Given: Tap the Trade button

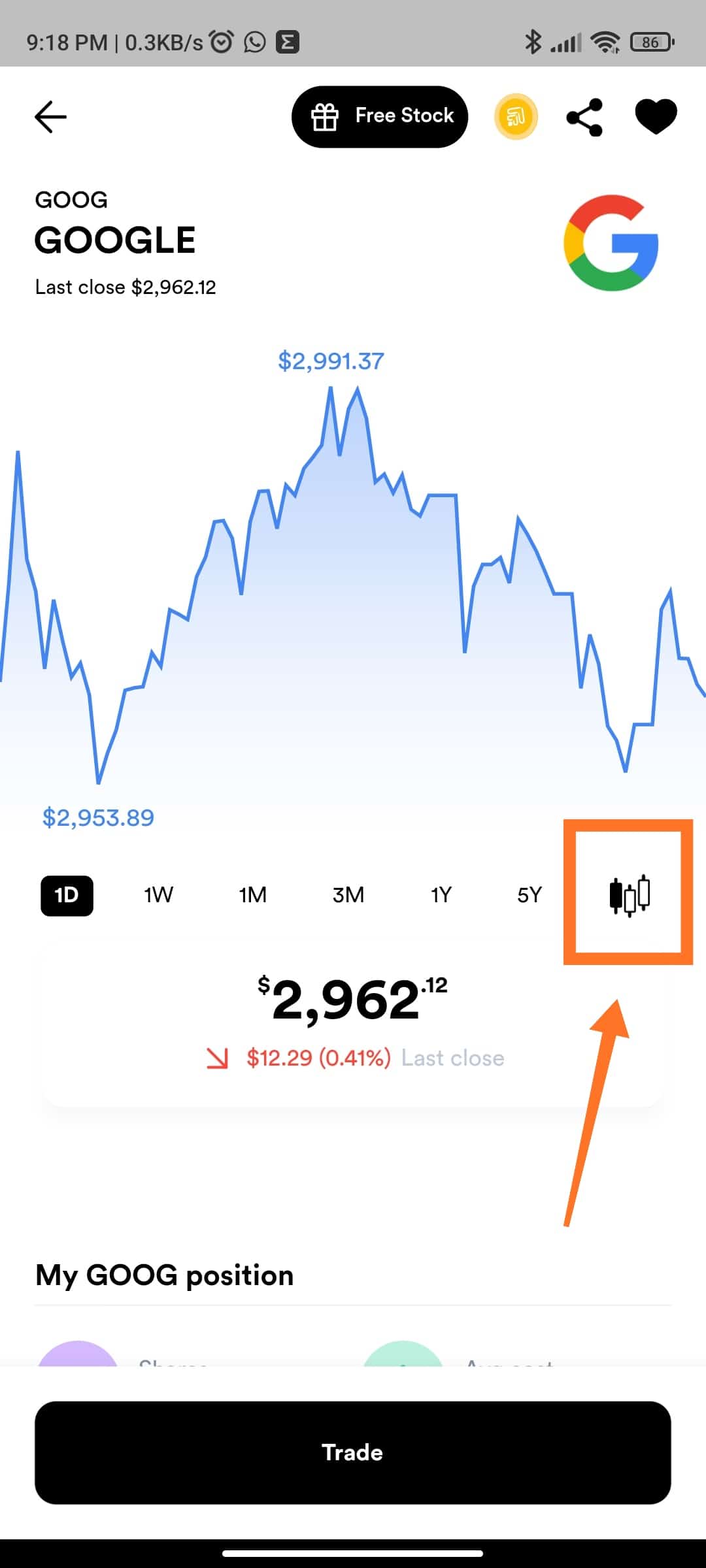Looking at the screenshot, I should pos(353,1452).
